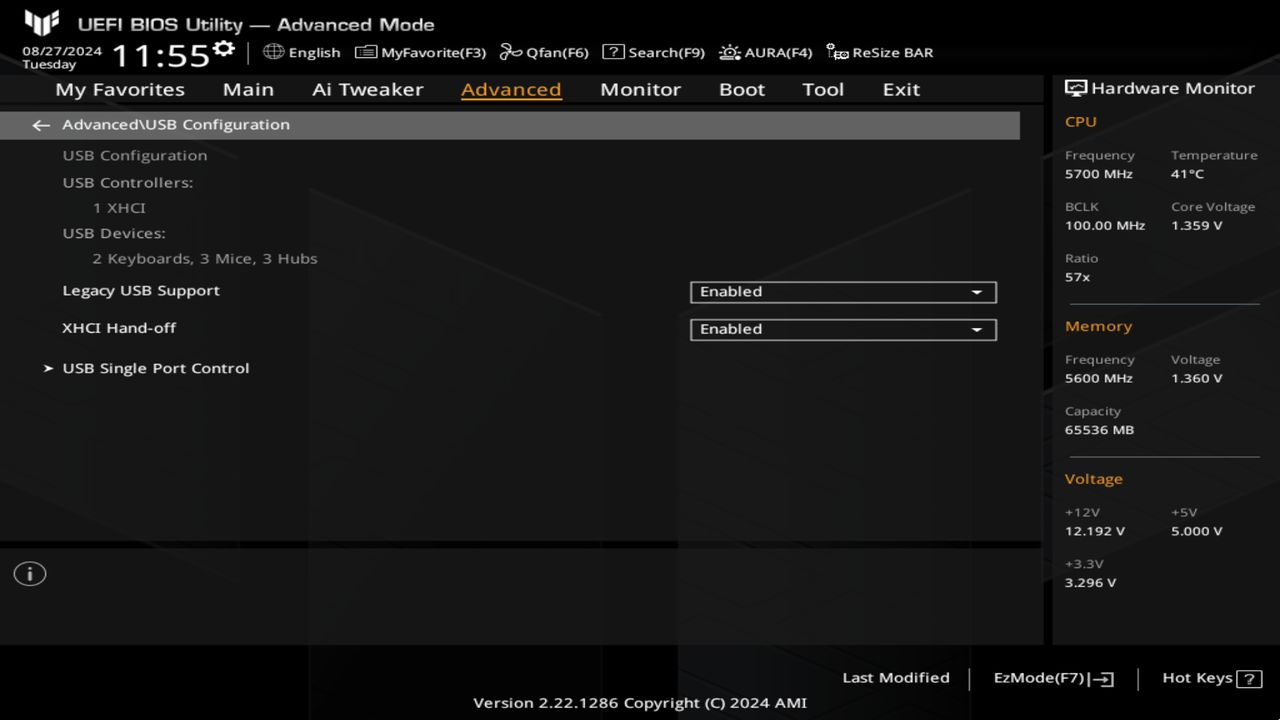The image size is (1280, 720).
Task: Click the back arrow beside Advanced\USB Configuration
Action: click(x=41, y=125)
